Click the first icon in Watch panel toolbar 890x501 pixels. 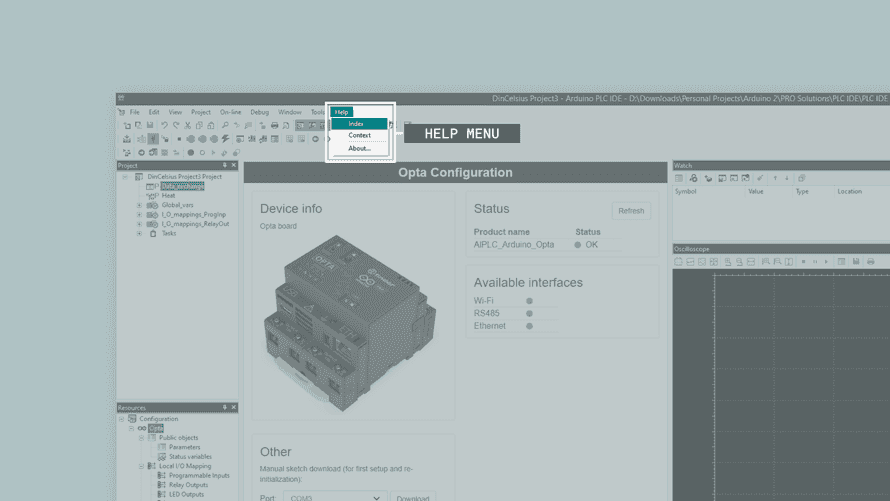click(x=679, y=178)
